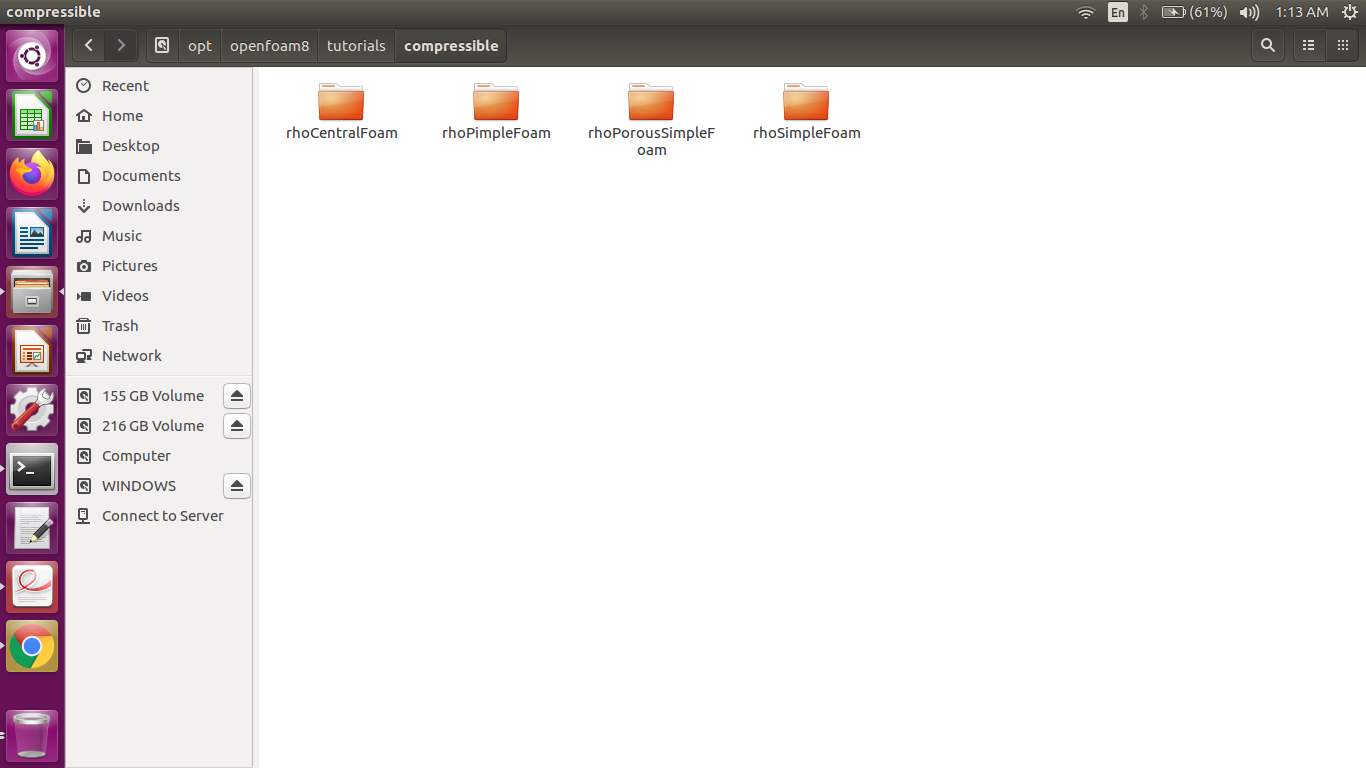Select the rhoCentralFoam name label
This screenshot has height=768, width=1366.
click(x=342, y=133)
